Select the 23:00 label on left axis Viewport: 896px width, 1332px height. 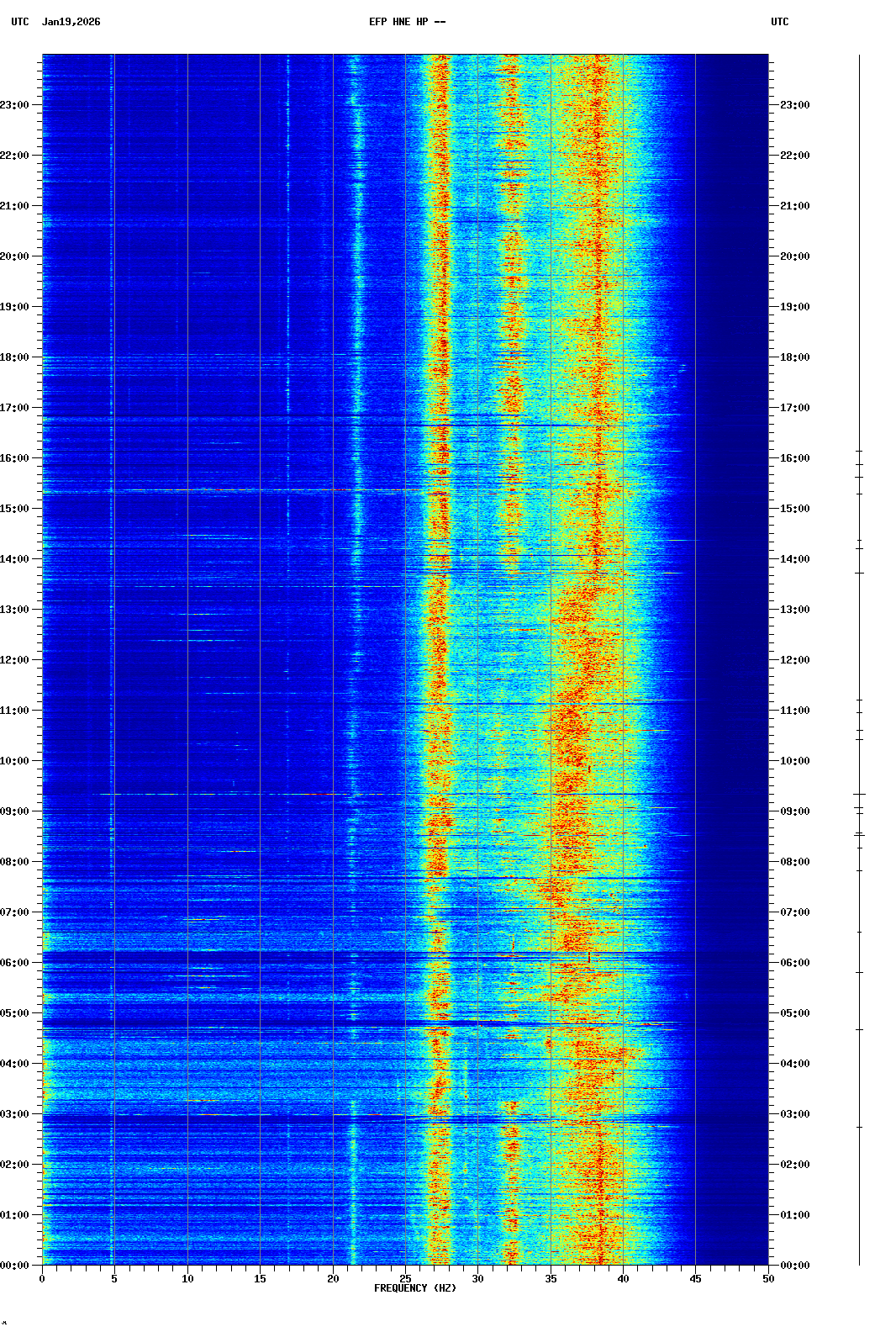point(14,105)
